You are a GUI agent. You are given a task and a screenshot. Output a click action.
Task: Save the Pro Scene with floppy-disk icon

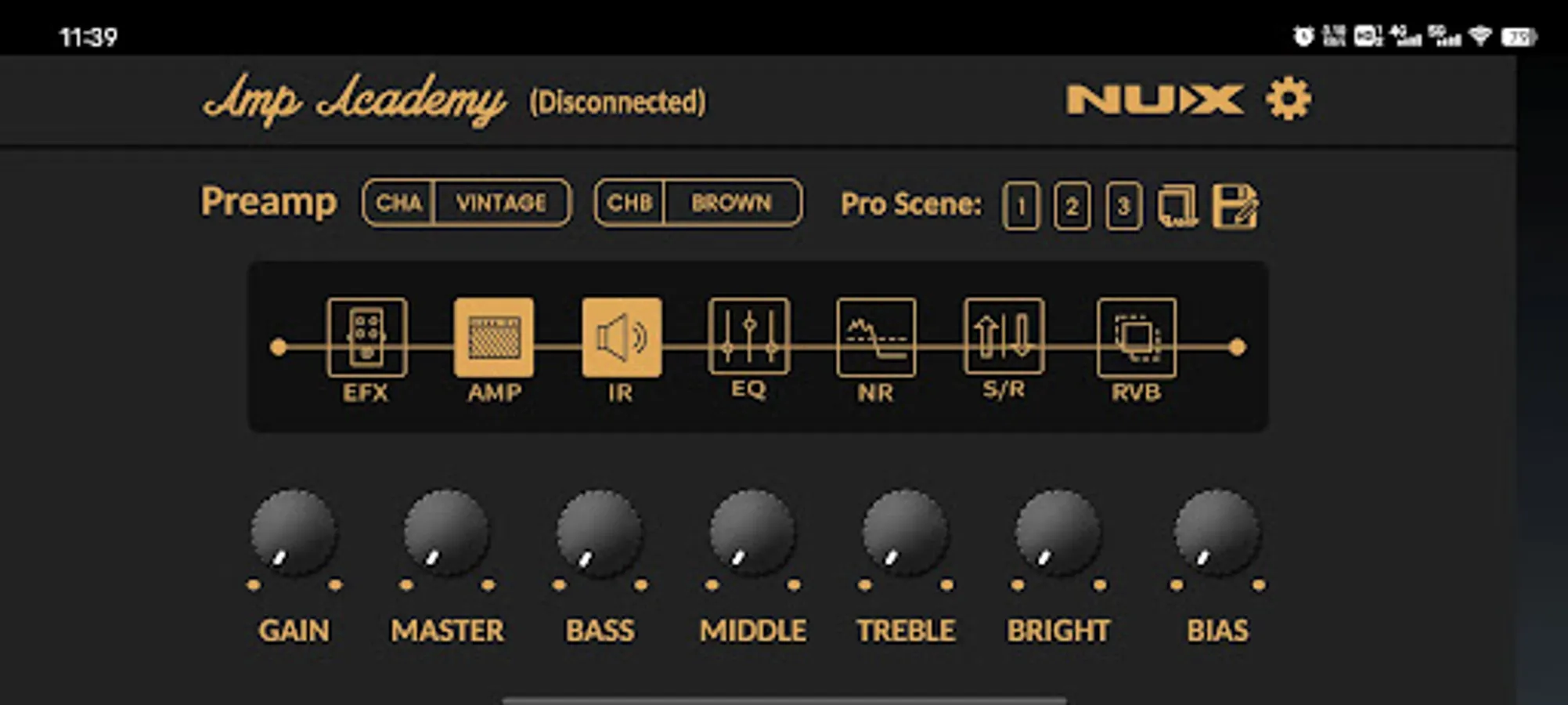[1235, 206]
